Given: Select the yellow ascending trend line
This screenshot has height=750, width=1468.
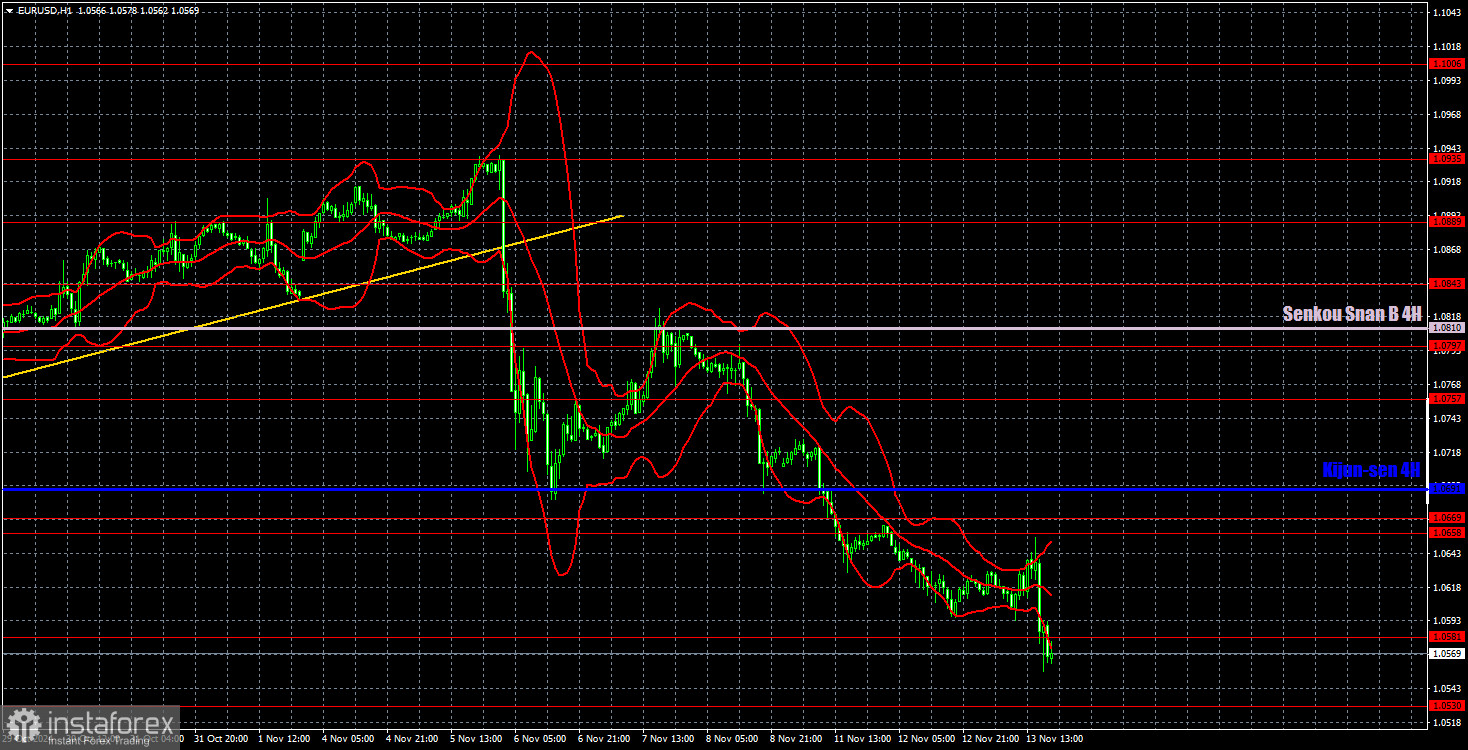Looking at the screenshot, I should (313, 296).
